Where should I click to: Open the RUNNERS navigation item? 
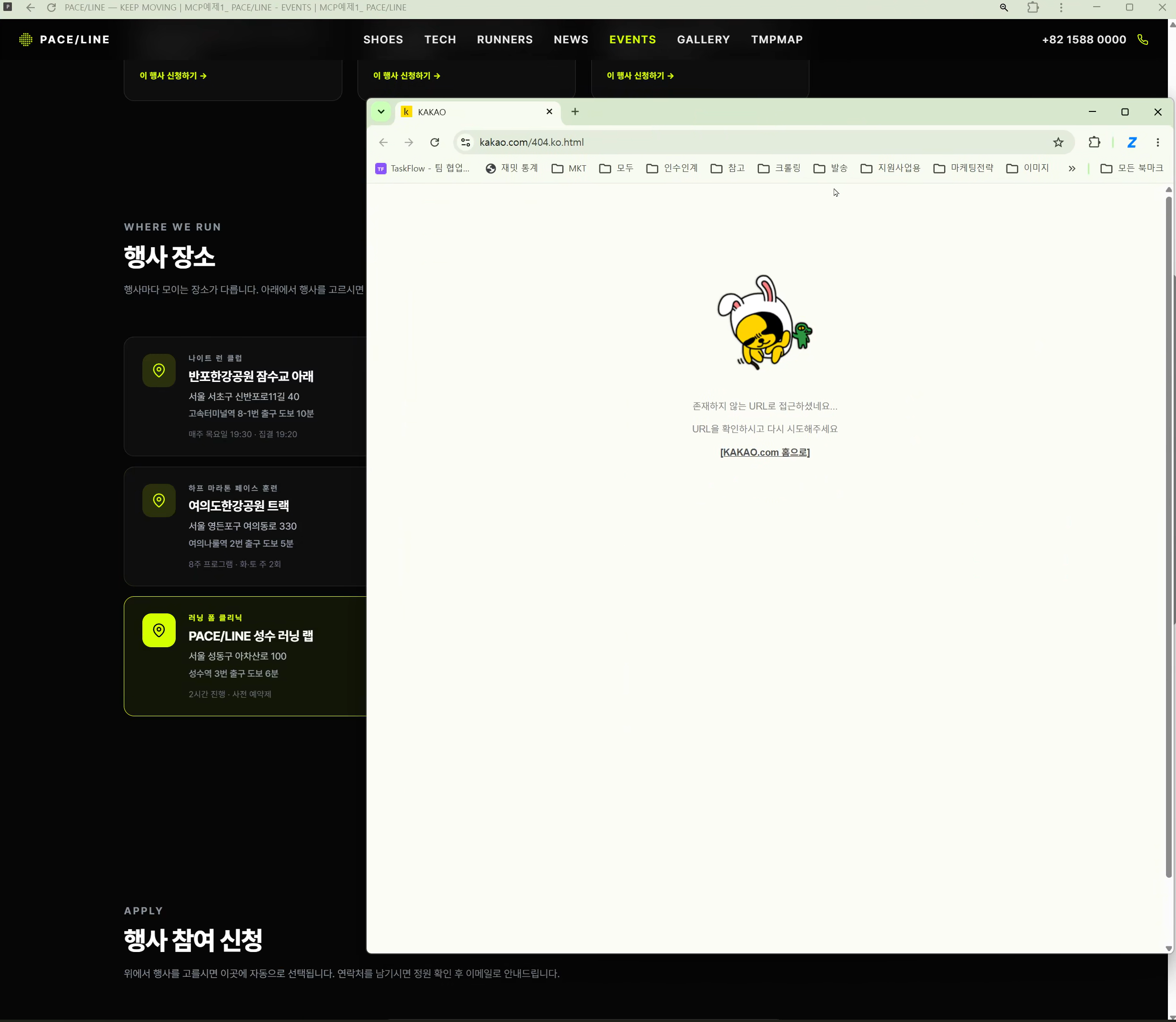click(x=505, y=40)
